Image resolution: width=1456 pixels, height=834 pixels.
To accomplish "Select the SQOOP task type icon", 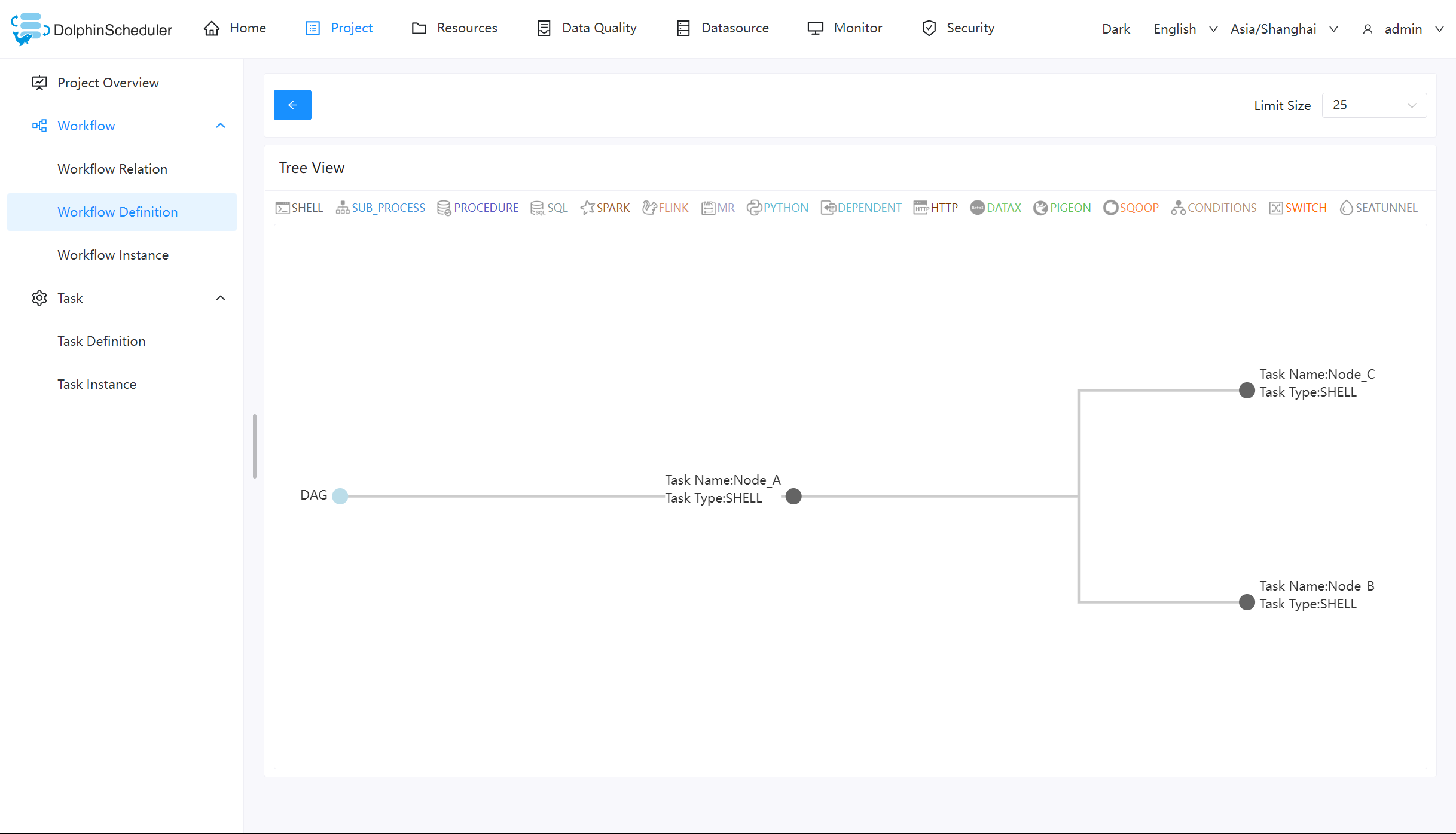I will [1130, 207].
